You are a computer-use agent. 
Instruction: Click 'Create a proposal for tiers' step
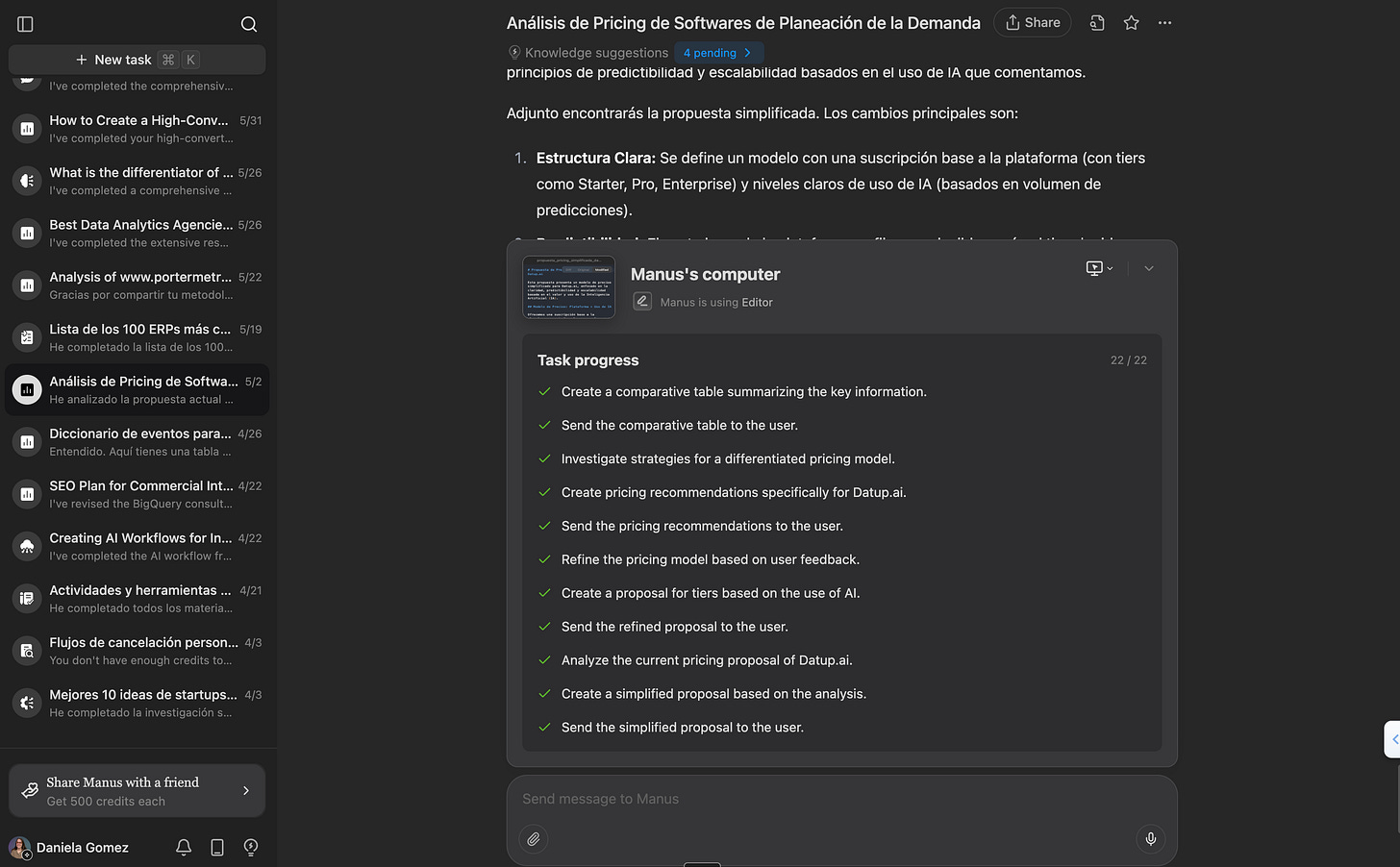711,593
